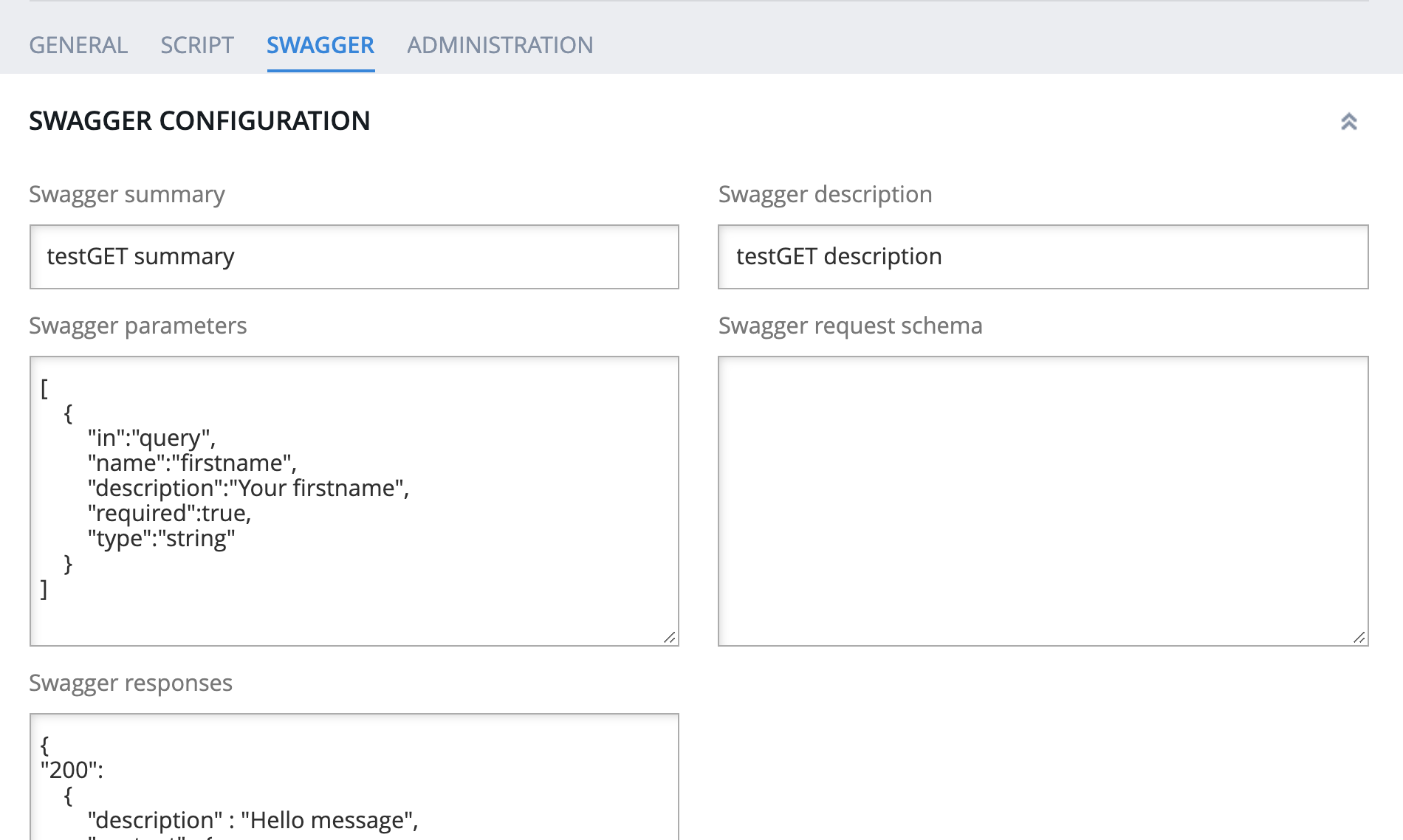1403x840 pixels.
Task: Click the "Swagger parameters" label
Action: (x=138, y=326)
